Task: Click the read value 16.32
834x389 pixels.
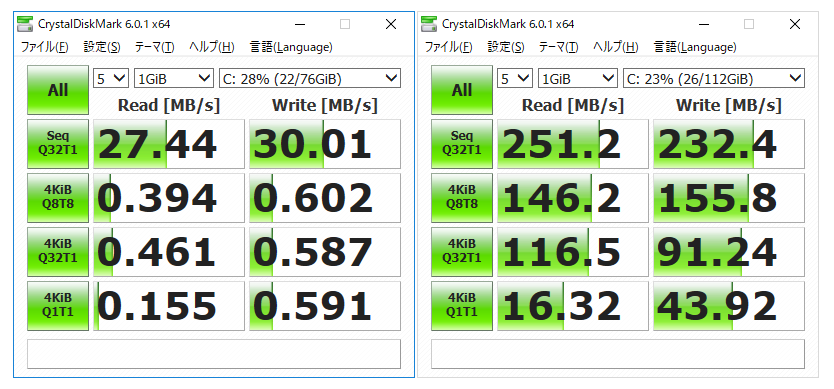Action: coord(573,306)
